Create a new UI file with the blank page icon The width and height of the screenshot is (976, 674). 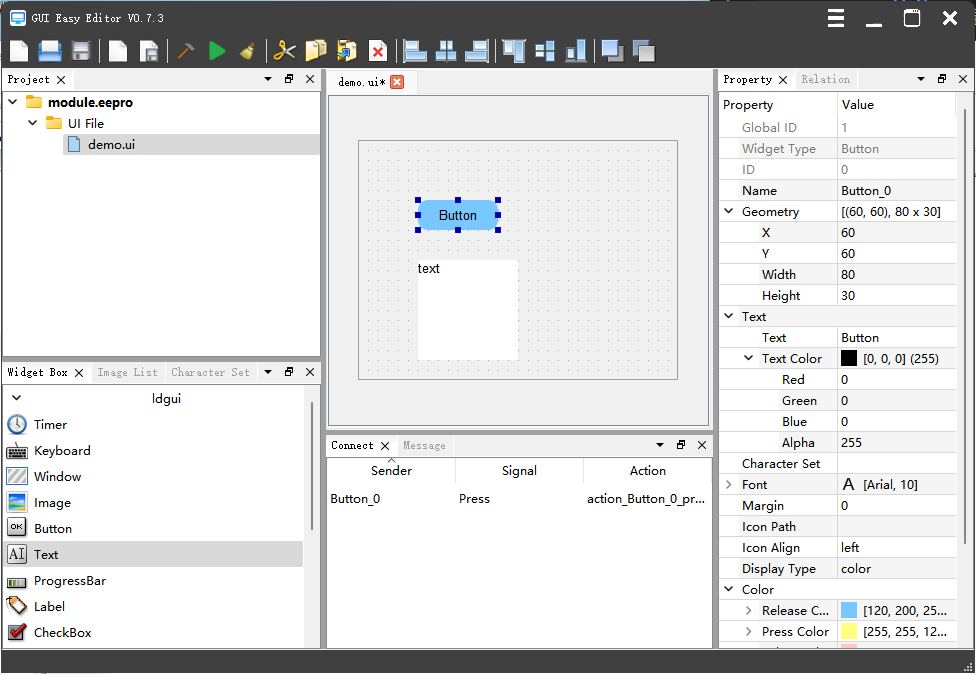118,51
